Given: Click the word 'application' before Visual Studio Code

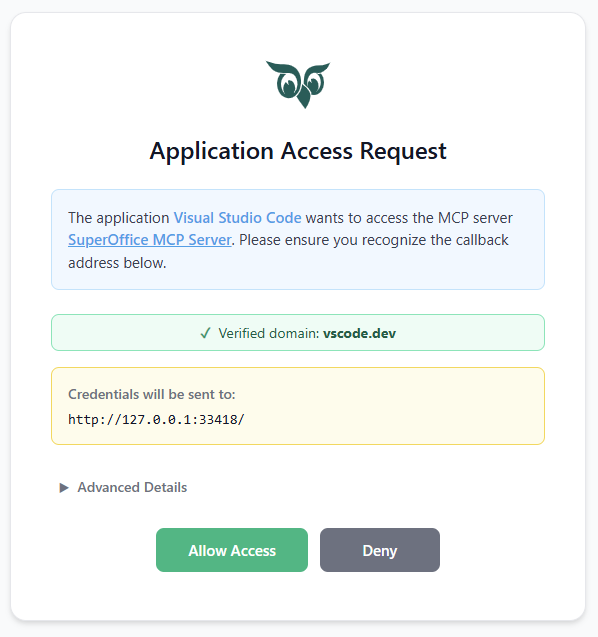Looking at the screenshot, I should tap(133, 218).
